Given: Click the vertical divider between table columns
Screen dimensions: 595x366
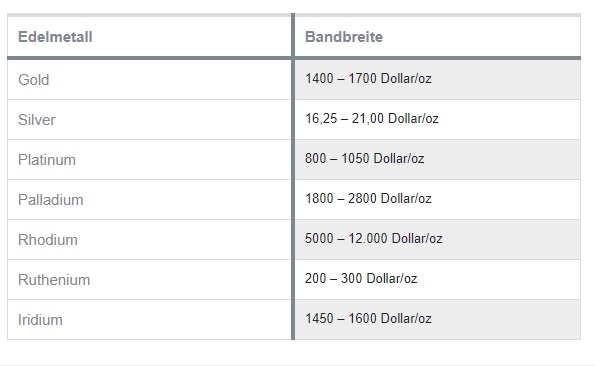Looking at the screenshot, I should coord(293,176).
